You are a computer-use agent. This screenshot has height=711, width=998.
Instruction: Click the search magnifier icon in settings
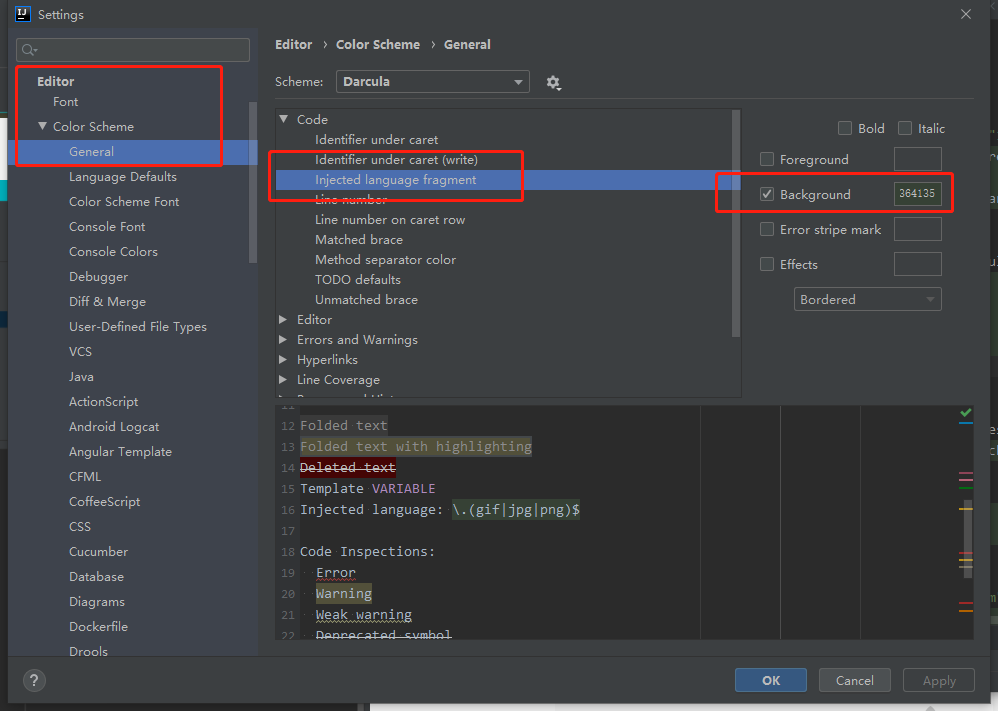click(29, 50)
